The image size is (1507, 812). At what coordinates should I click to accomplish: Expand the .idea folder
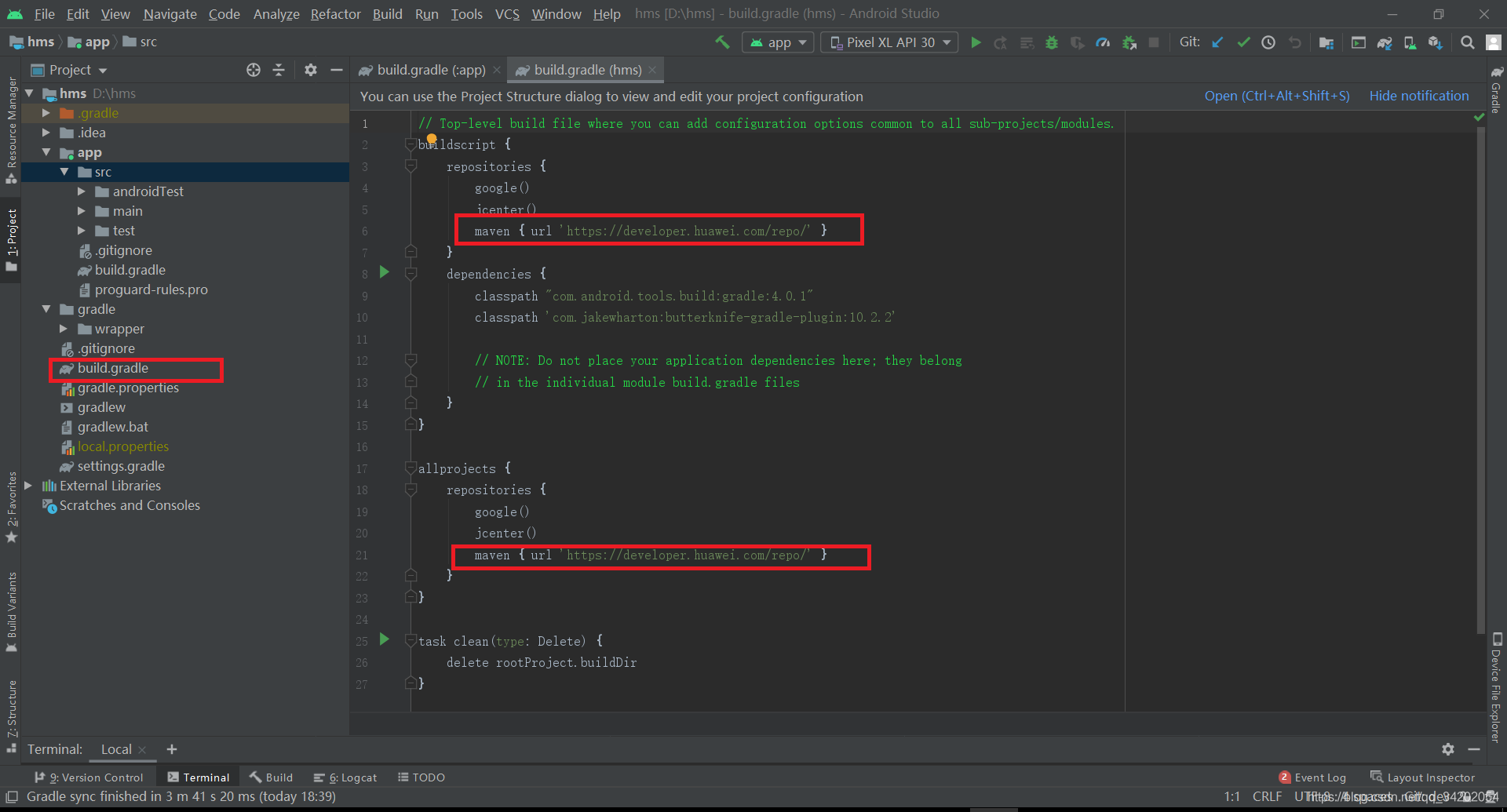pyautogui.click(x=46, y=133)
